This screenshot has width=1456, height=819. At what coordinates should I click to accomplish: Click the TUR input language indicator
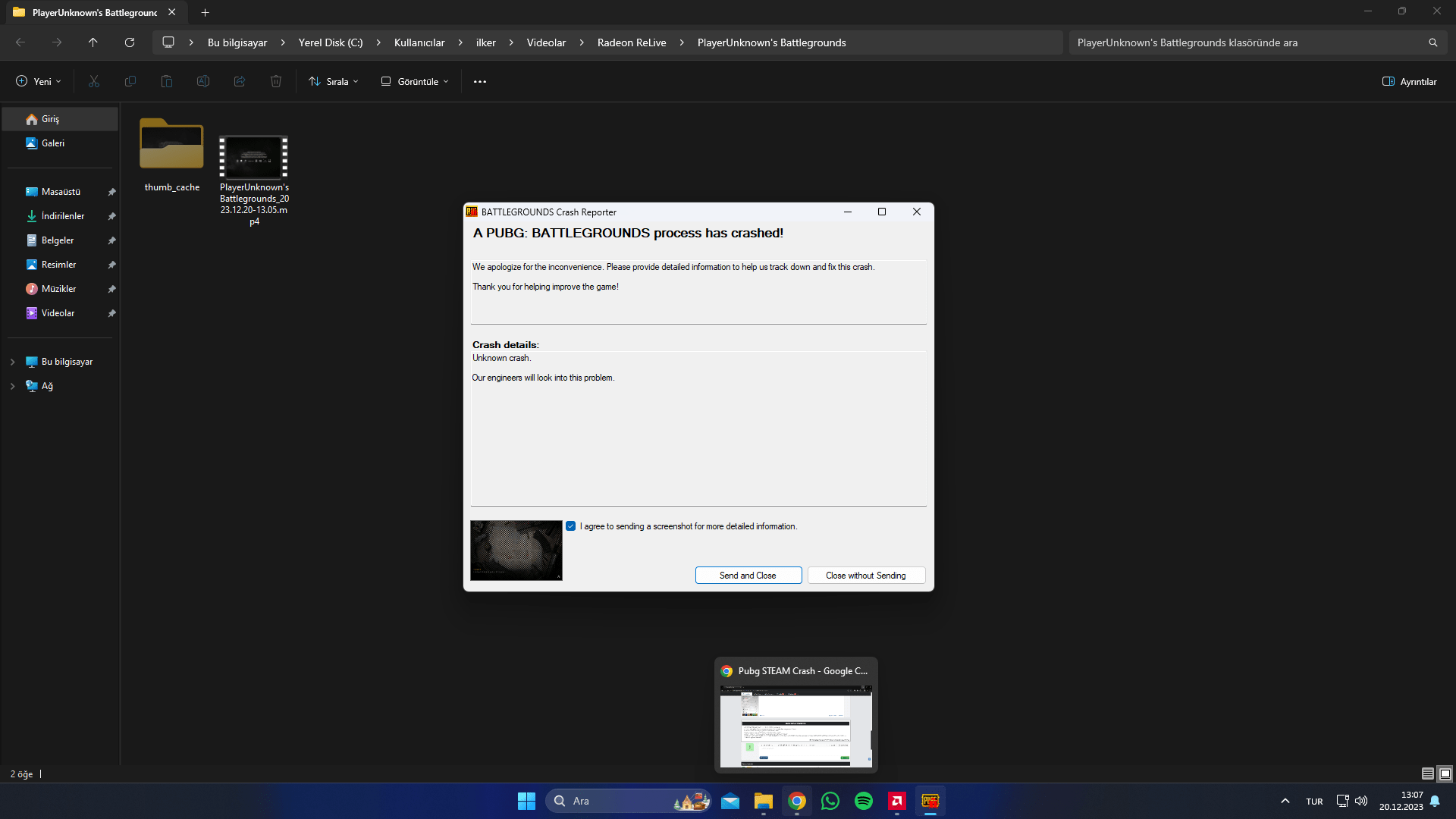(x=1314, y=802)
